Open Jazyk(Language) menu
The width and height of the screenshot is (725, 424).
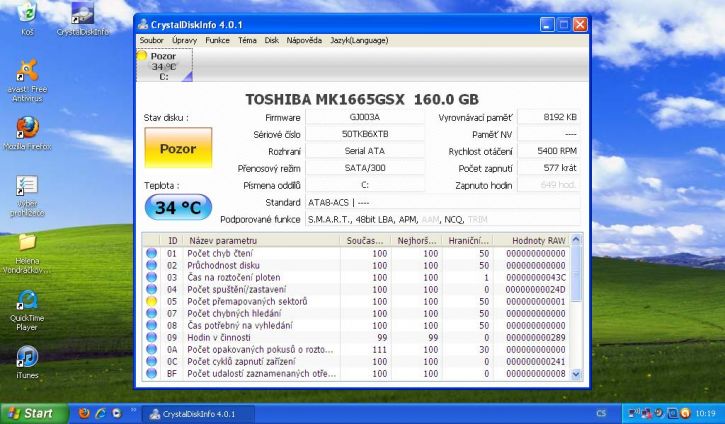point(359,40)
